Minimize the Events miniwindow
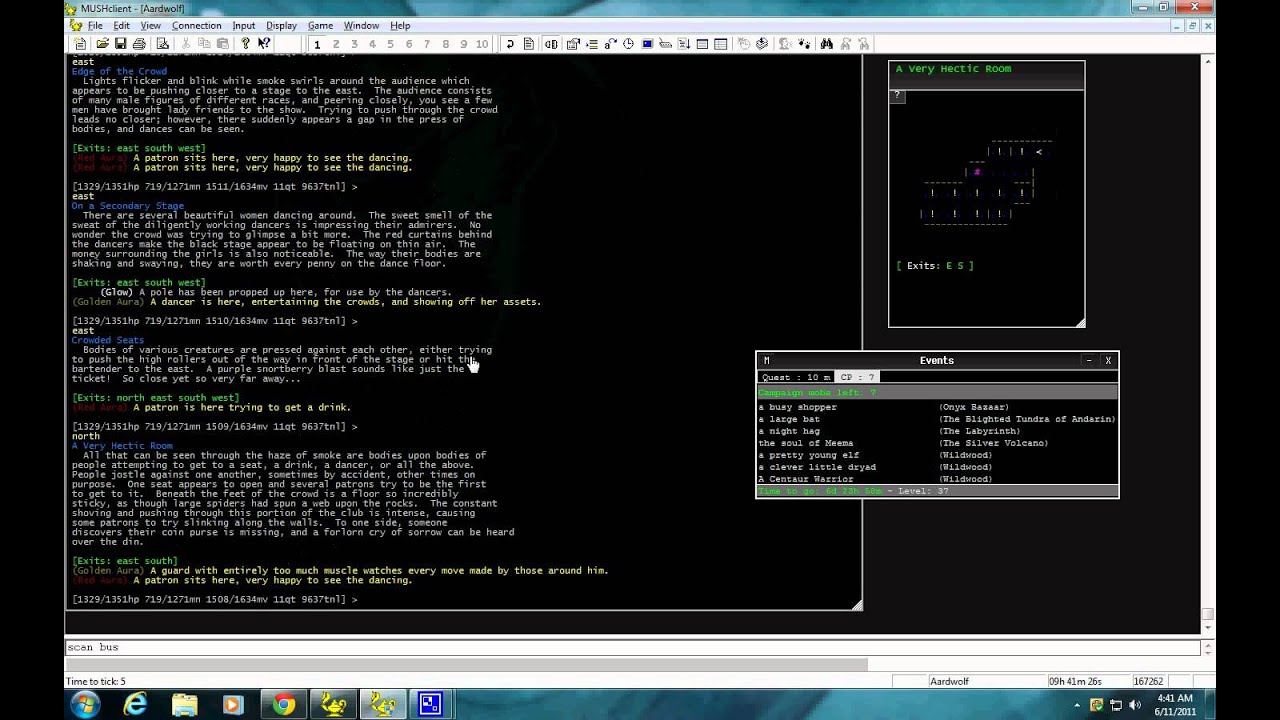Viewport: 1280px width, 720px height. (x=1088, y=360)
